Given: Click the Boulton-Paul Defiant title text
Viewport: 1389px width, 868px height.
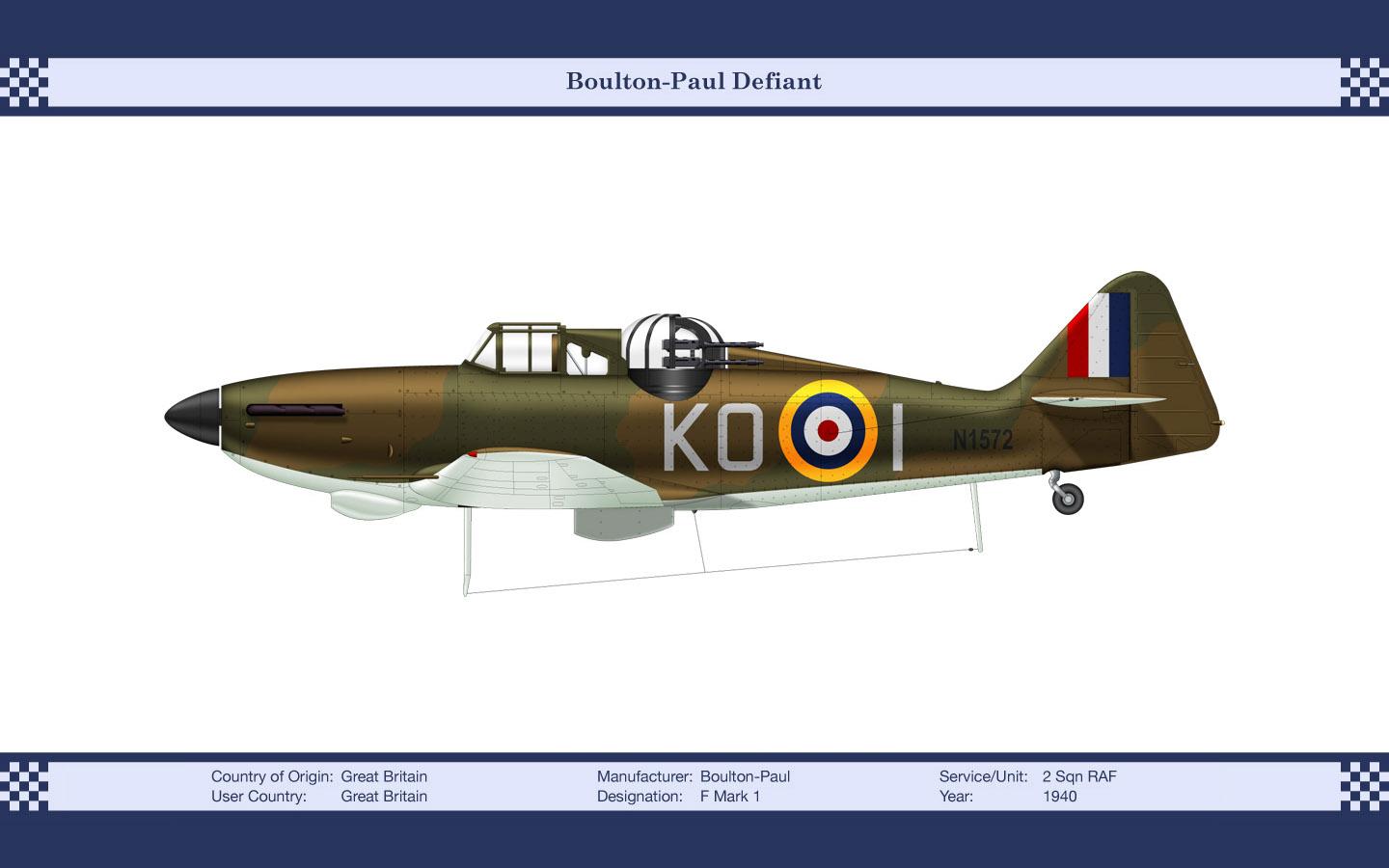Looking at the screenshot, I should pos(694,82).
